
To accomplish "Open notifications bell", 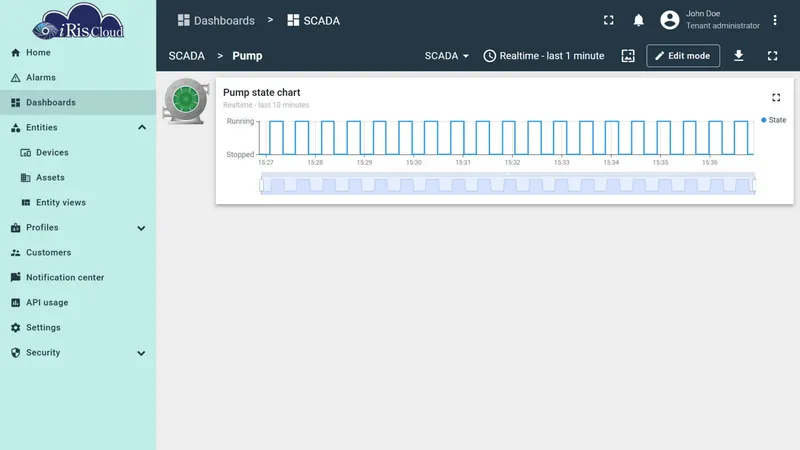I will 638,20.
